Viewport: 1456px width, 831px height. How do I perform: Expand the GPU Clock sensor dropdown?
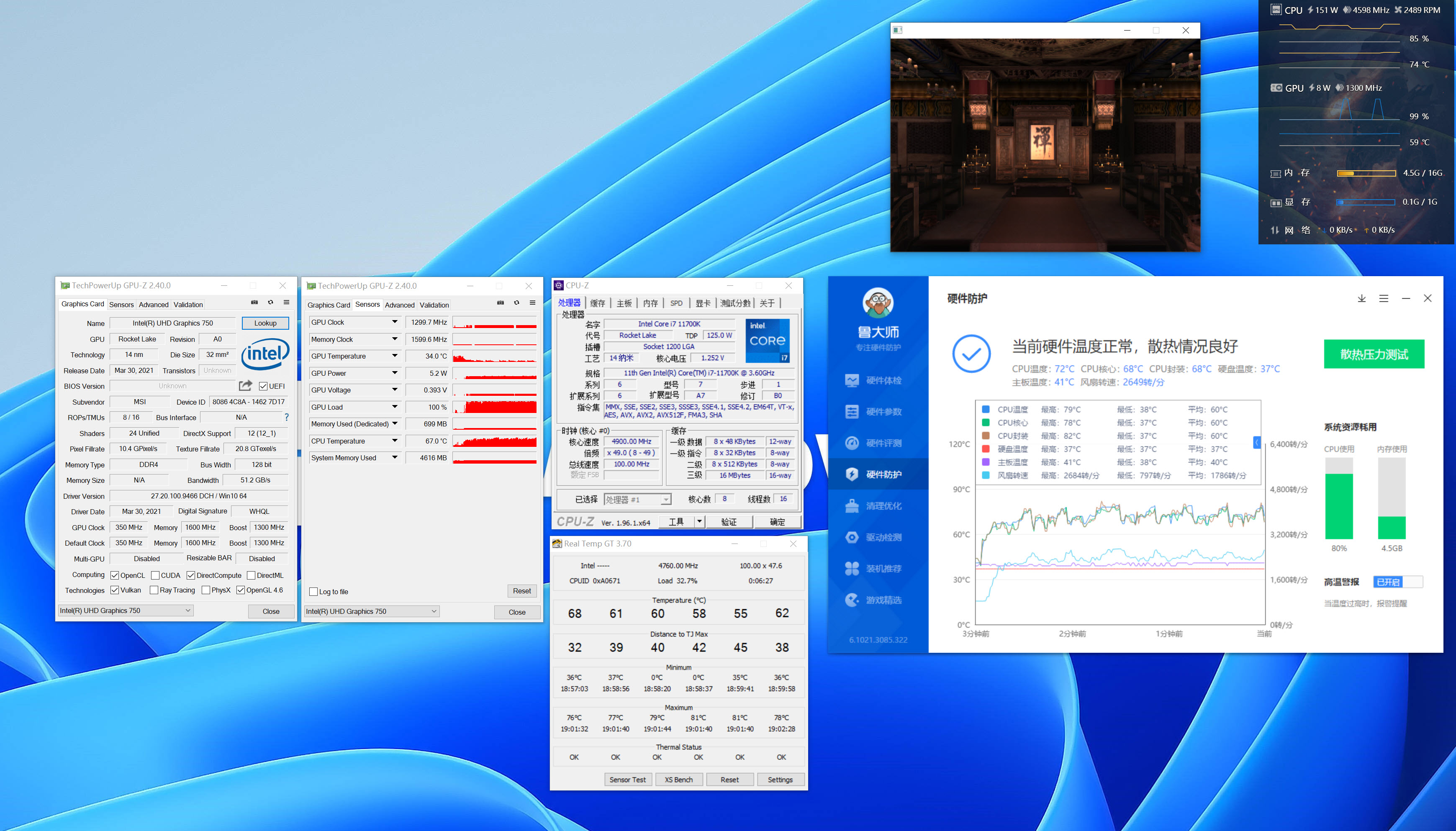coord(394,323)
